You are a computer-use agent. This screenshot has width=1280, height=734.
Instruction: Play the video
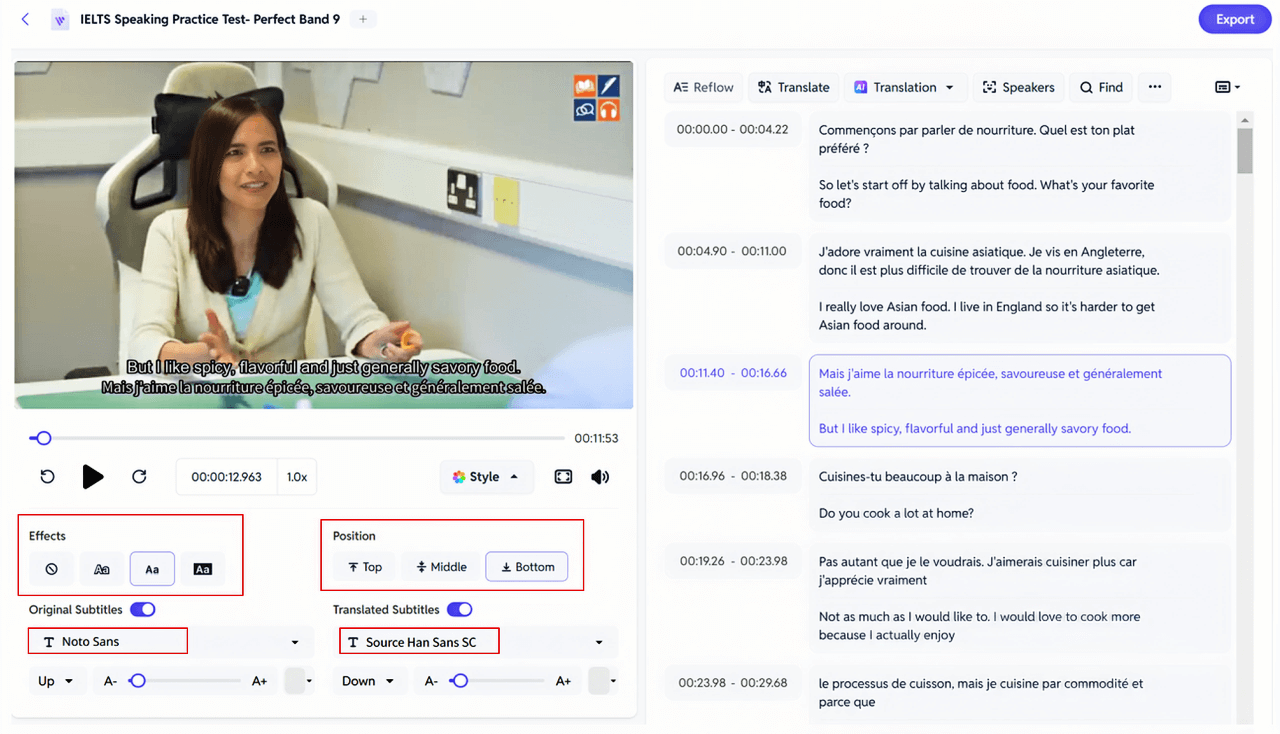(93, 477)
